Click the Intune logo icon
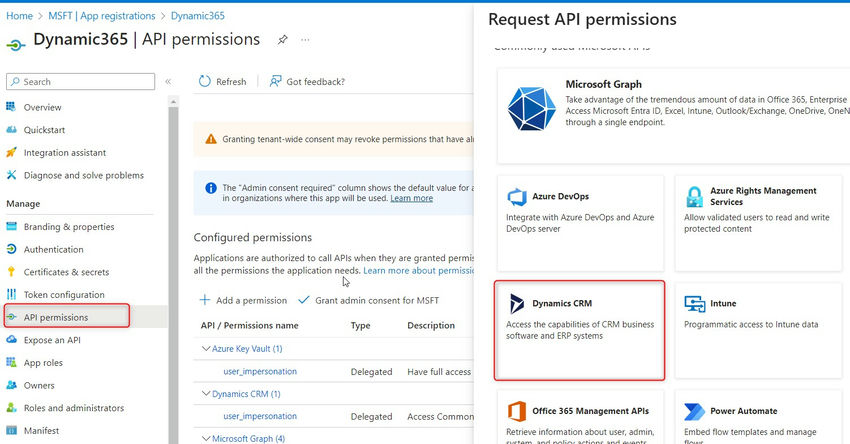Screen dimensions: 850x444 coord(694,304)
